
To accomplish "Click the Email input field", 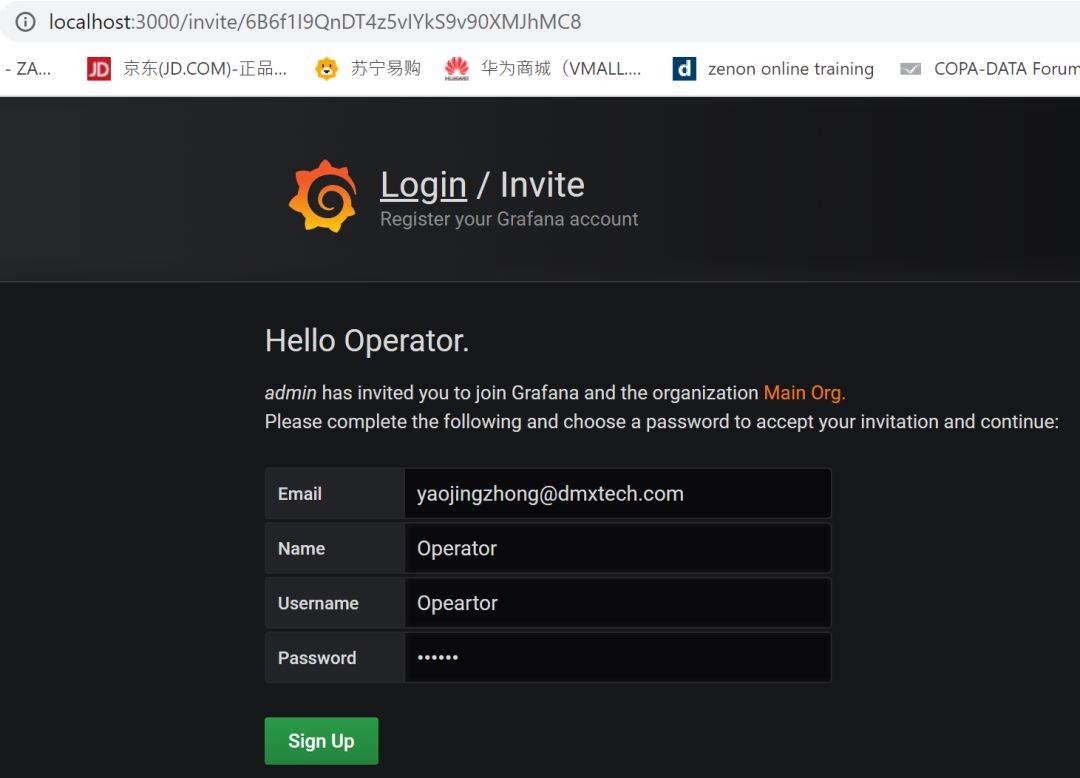I will 618,494.
